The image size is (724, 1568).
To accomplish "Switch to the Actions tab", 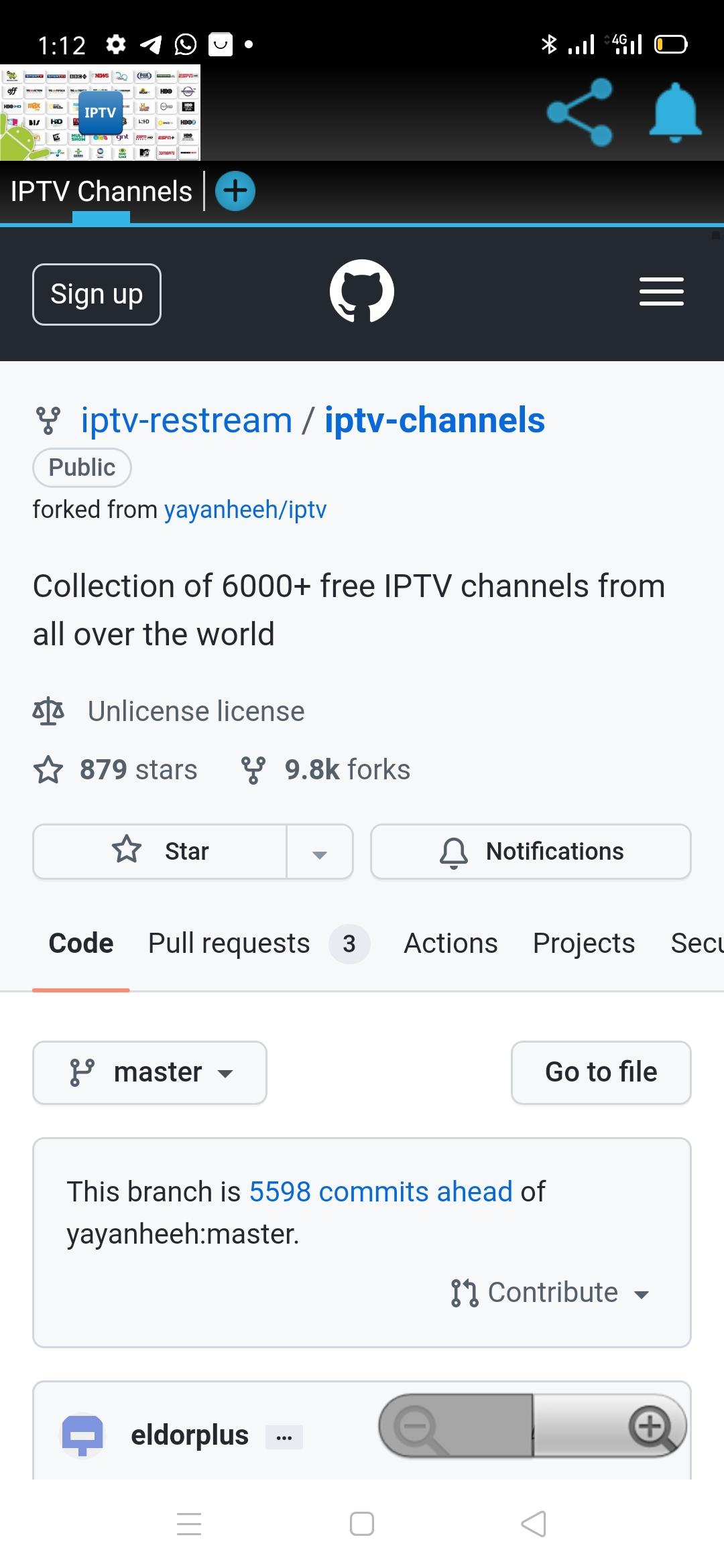I will 450,943.
